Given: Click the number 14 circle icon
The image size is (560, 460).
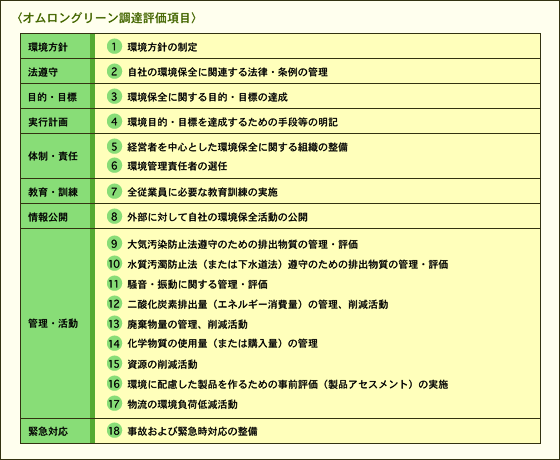Looking at the screenshot, I should click(x=114, y=344).
